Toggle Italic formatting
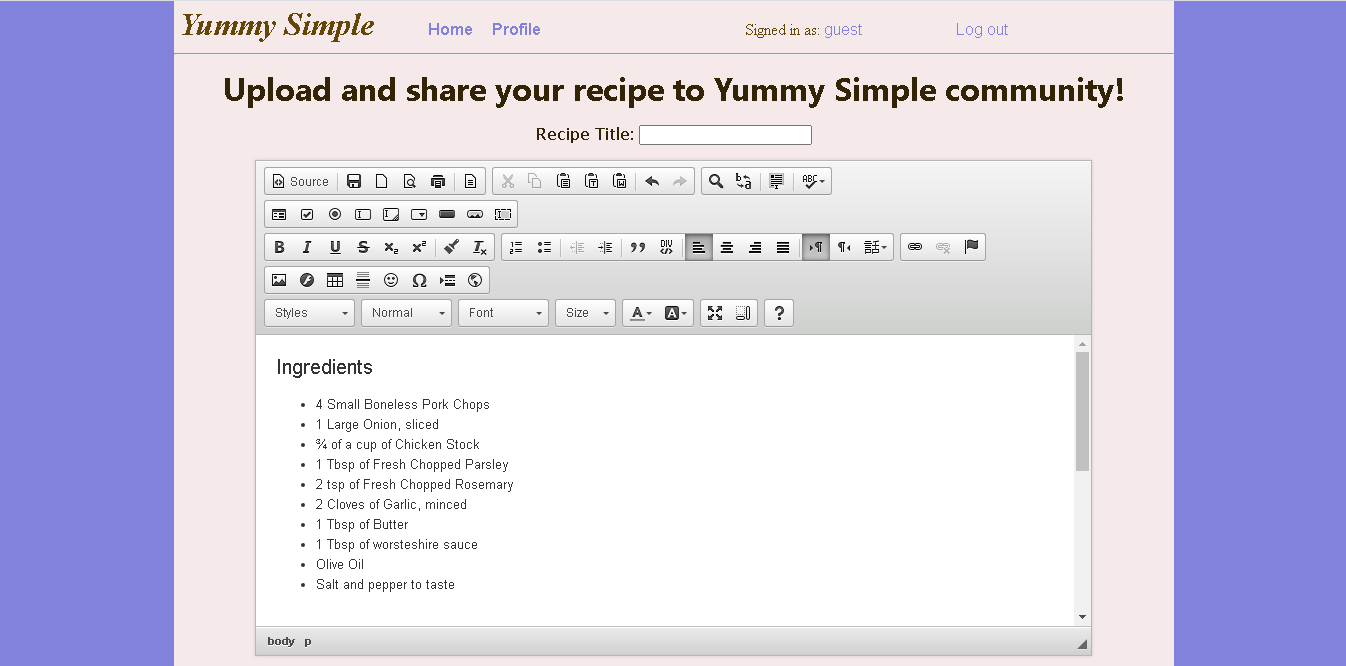This screenshot has height=666, width=1346. tap(307, 247)
